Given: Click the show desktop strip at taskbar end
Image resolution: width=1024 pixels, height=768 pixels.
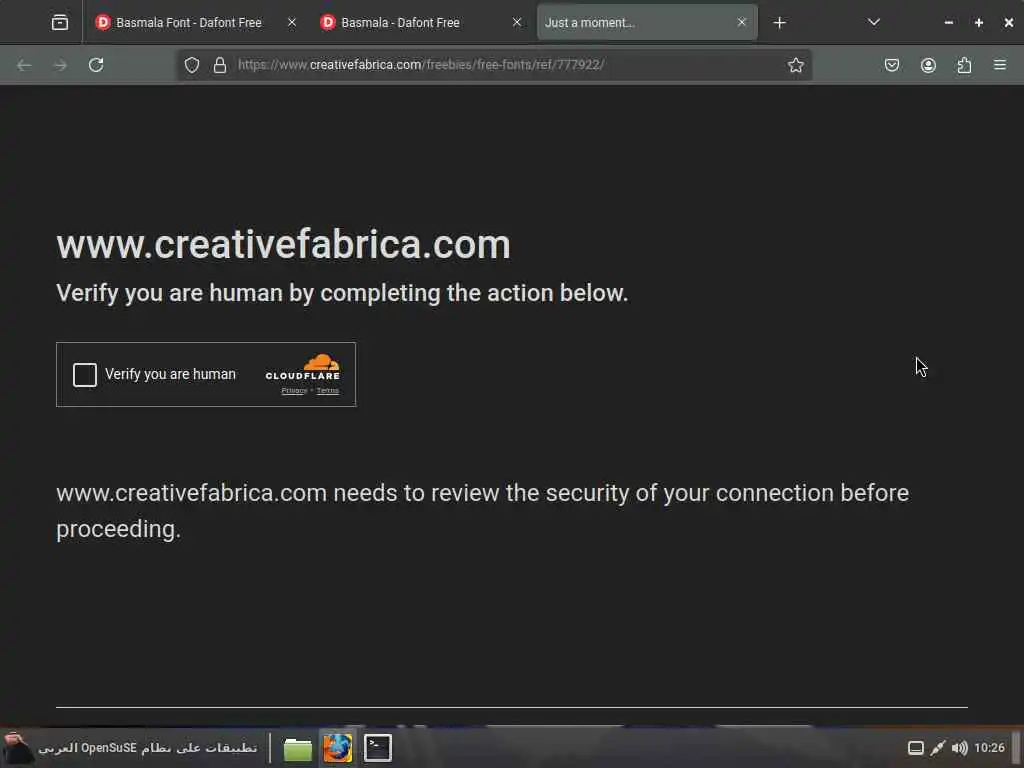Looking at the screenshot, I should tap(1017, 748).
